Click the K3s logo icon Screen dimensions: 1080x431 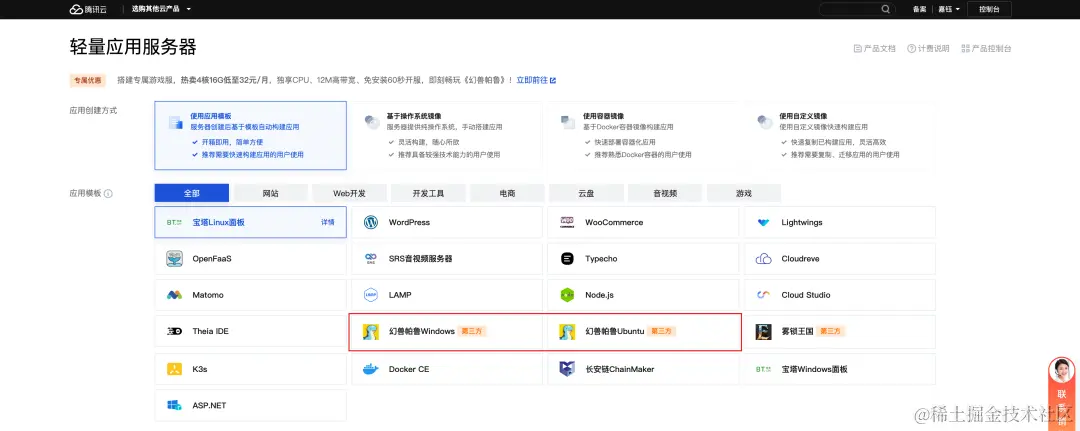click(174, 369)
